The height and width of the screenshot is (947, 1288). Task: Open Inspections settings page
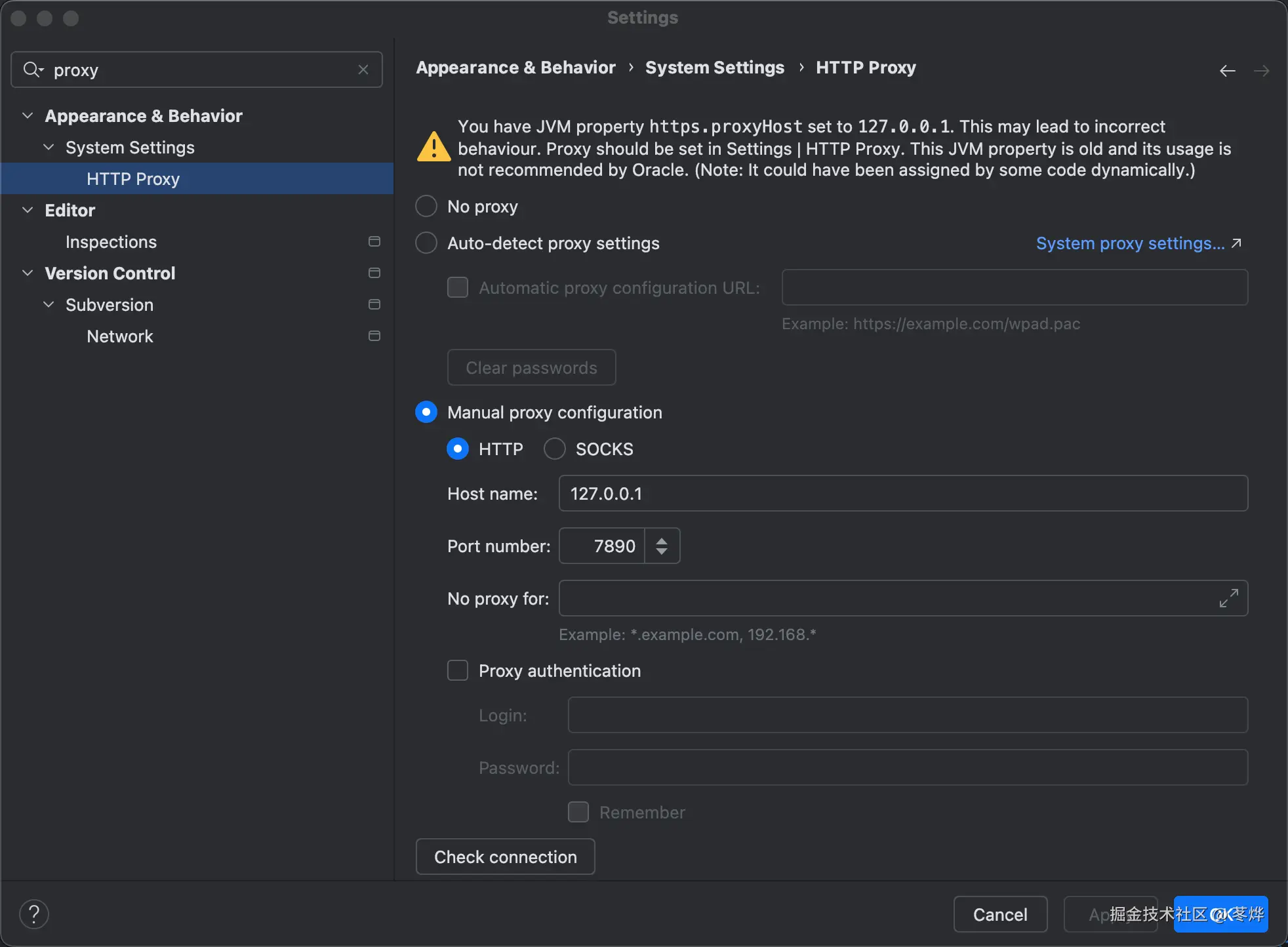111,242
